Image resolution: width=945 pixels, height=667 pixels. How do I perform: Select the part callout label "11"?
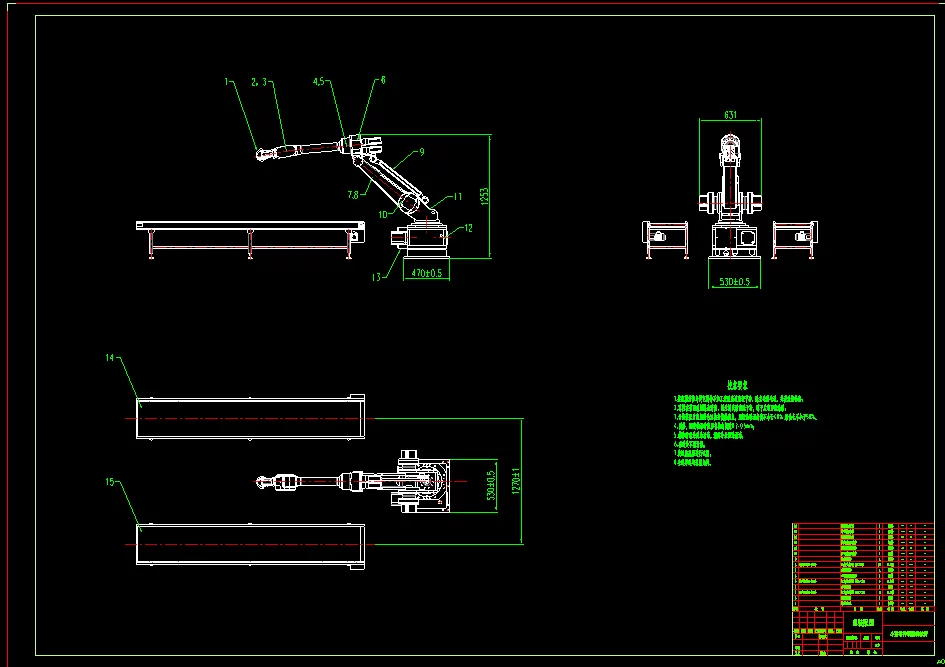[458, 196]
